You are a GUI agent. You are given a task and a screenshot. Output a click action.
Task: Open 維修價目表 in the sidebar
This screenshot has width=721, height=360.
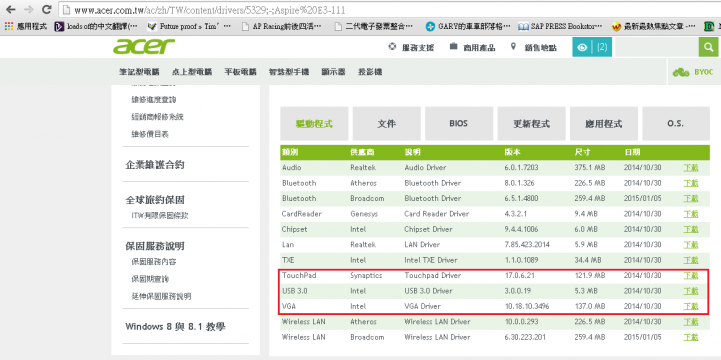point(149,134)
